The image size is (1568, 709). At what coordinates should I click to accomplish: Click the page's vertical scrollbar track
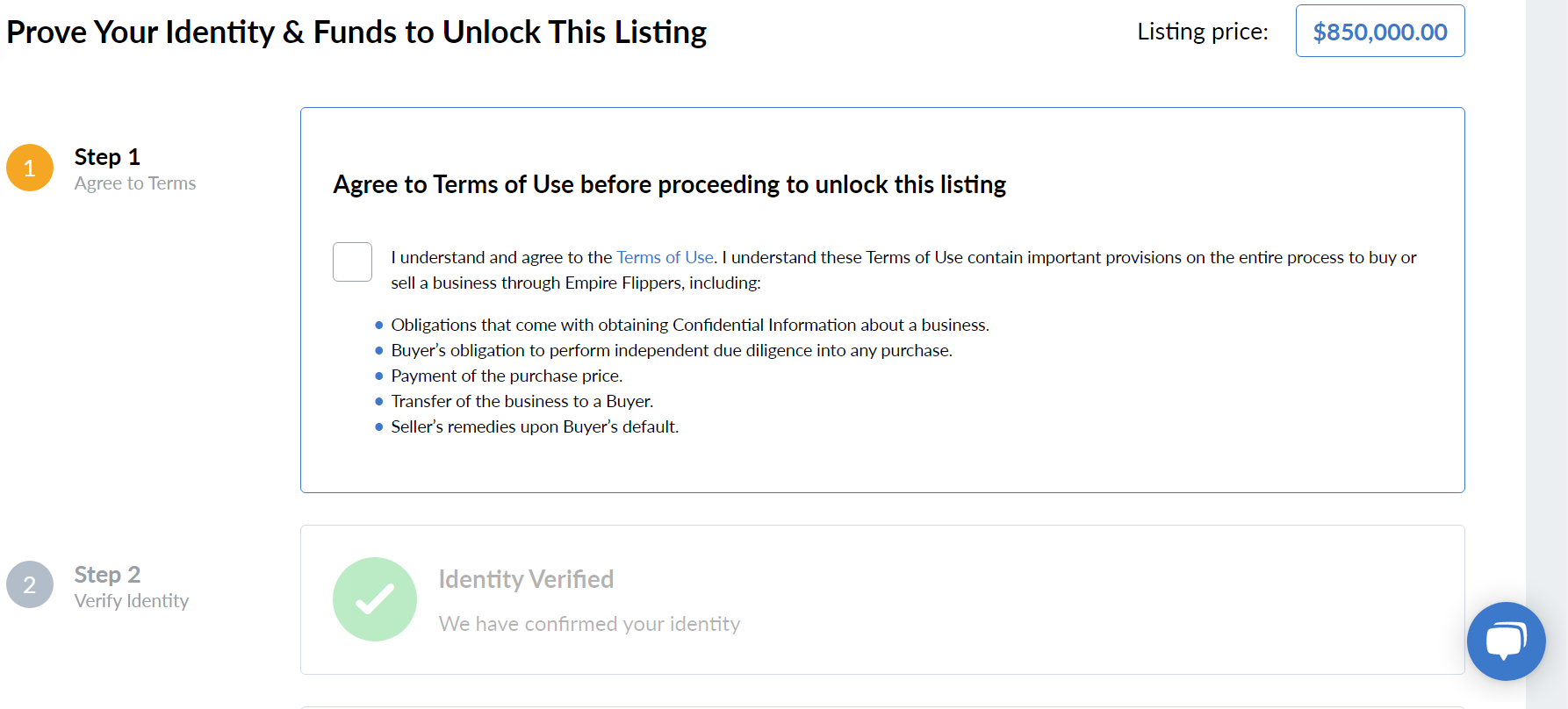(x=1547, y=351)
